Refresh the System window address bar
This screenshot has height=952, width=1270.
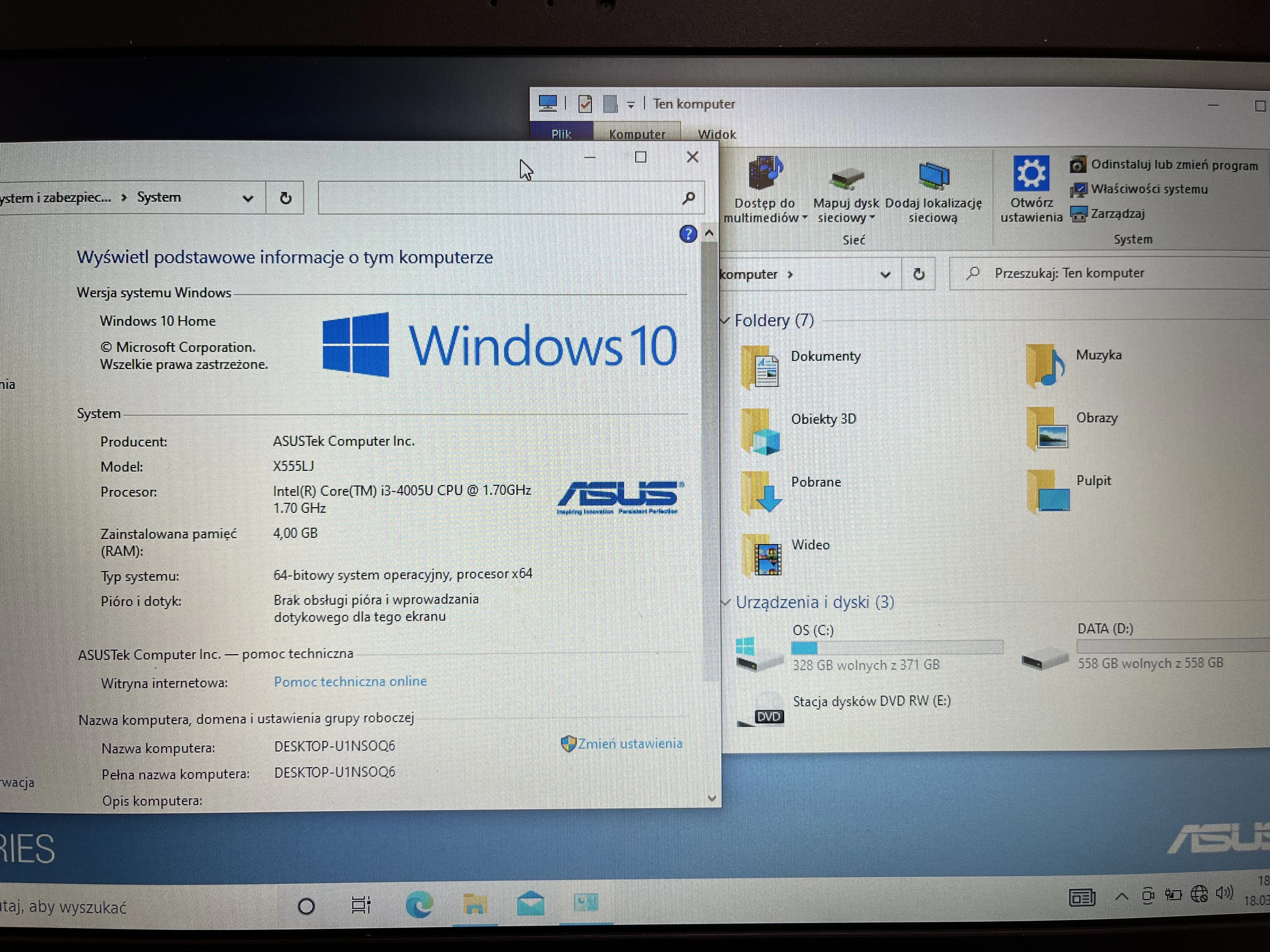[x=285, y=198]
